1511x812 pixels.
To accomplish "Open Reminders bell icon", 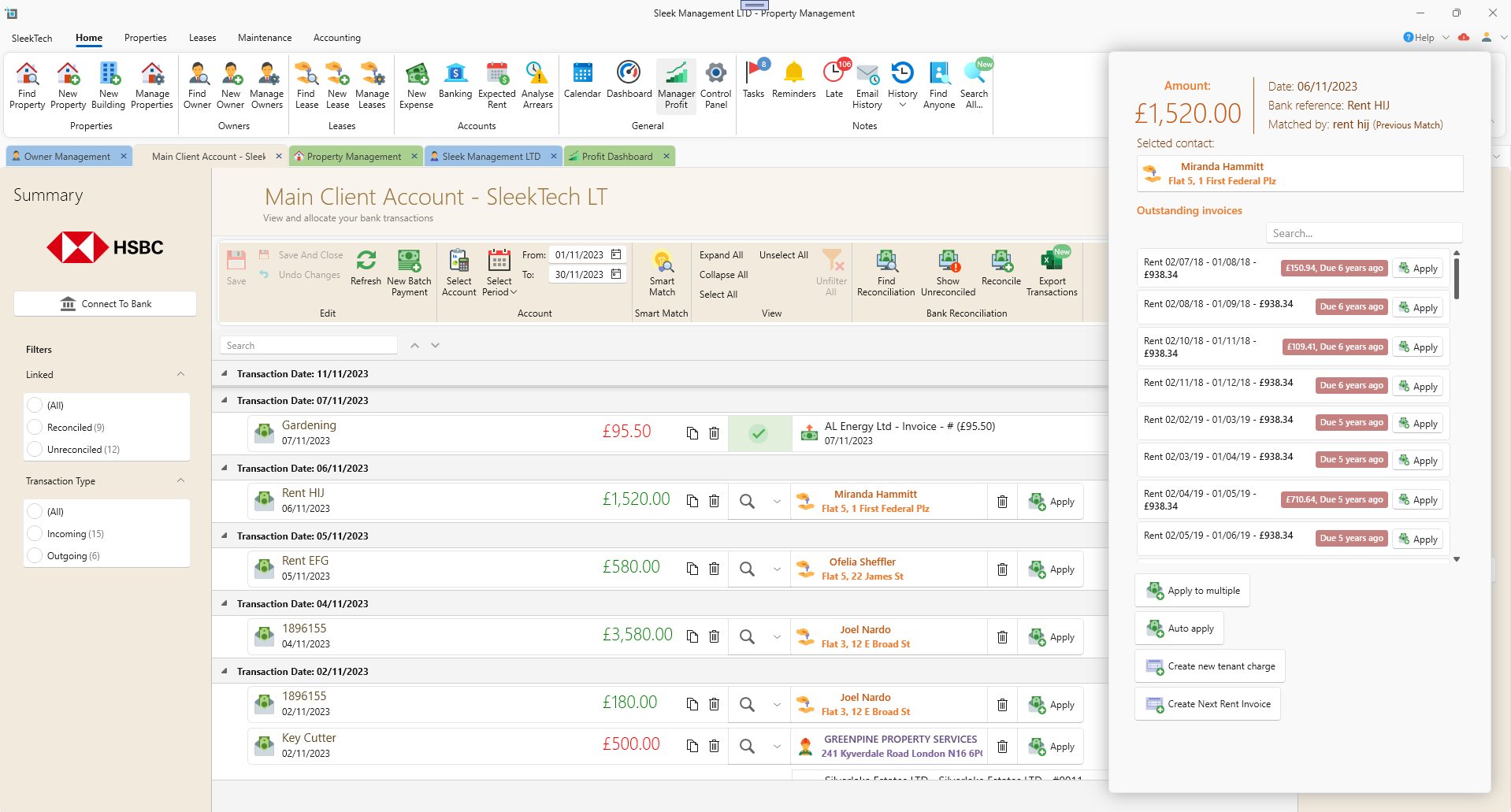I will click(794, 80).
